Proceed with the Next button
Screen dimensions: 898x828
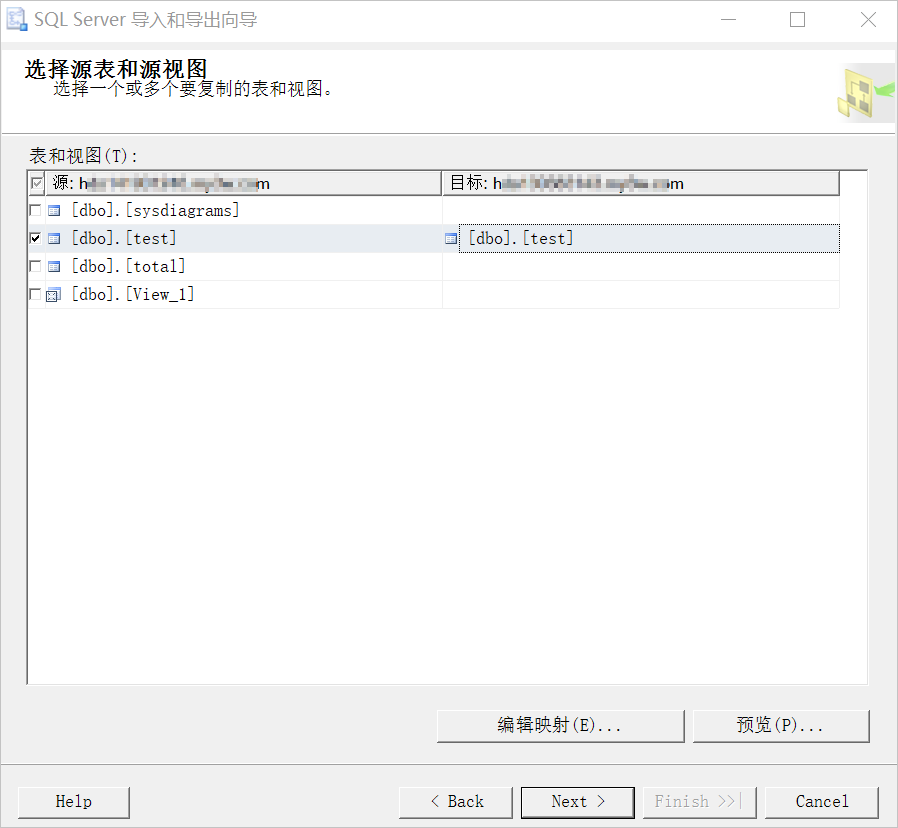(577, 802)
